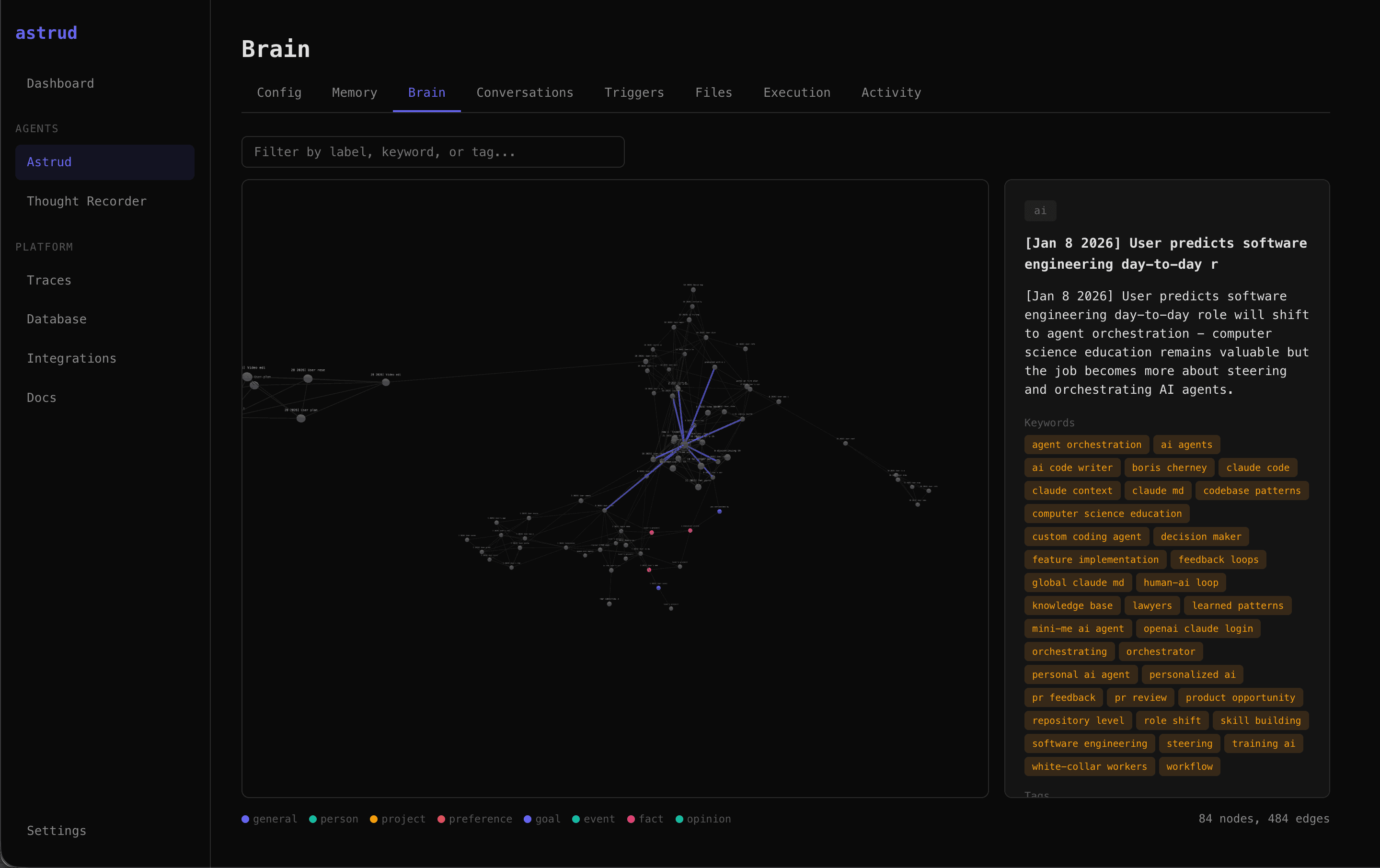The width and height of the screenshot is (1380, 868).
Task: Open the Triggers tab
Action: [634, 92]
